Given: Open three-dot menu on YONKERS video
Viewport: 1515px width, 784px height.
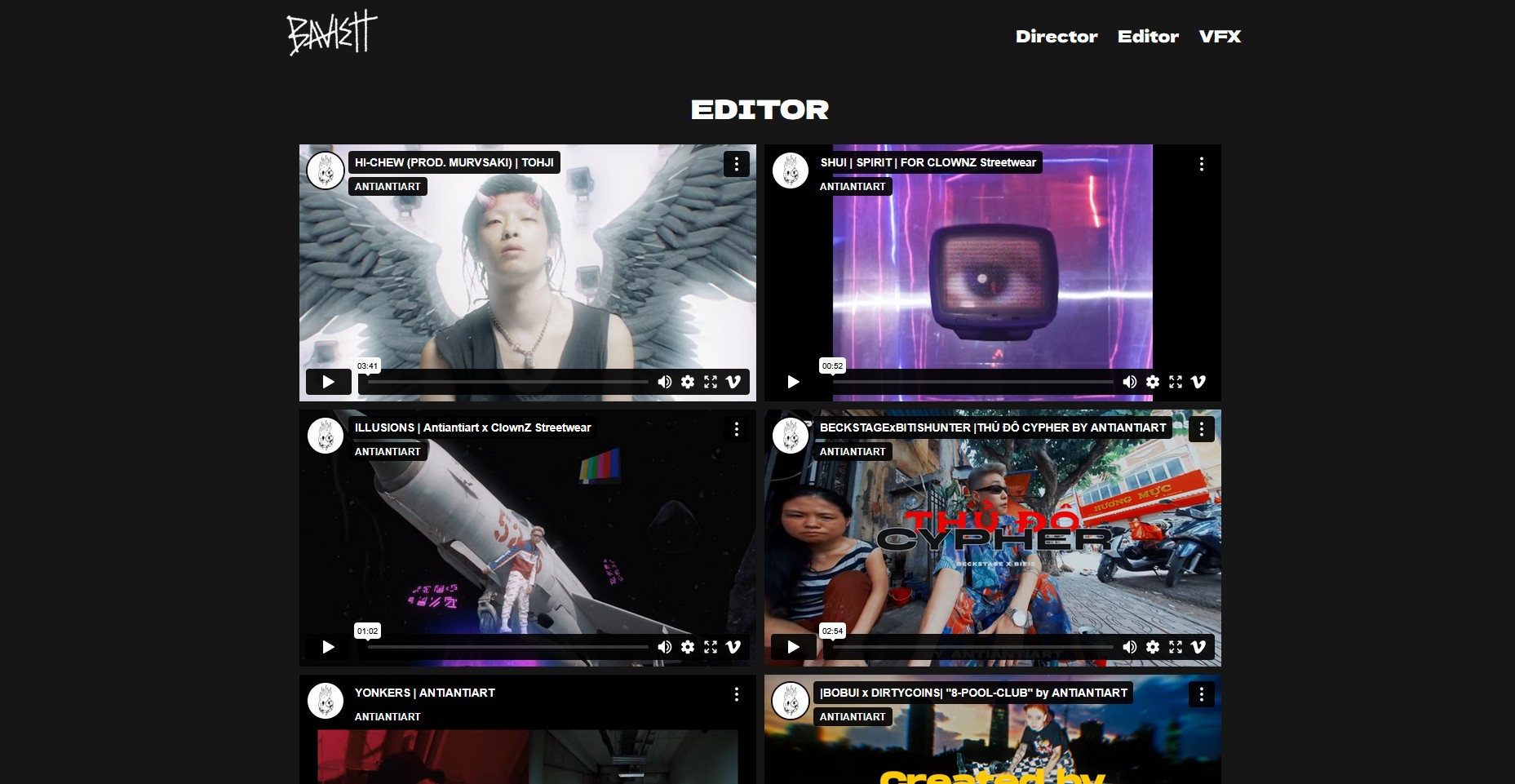Looking at the screenshot, I should pyautogui.click(x=736, y=694).
